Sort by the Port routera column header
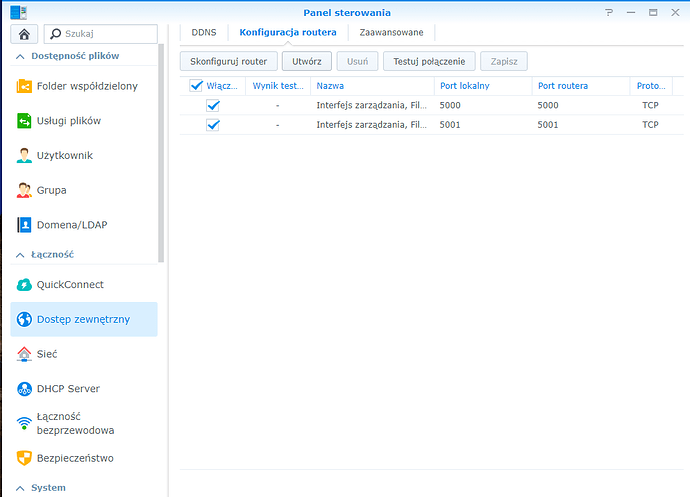This screenshot has width=690, height=497. pos(581,86)
